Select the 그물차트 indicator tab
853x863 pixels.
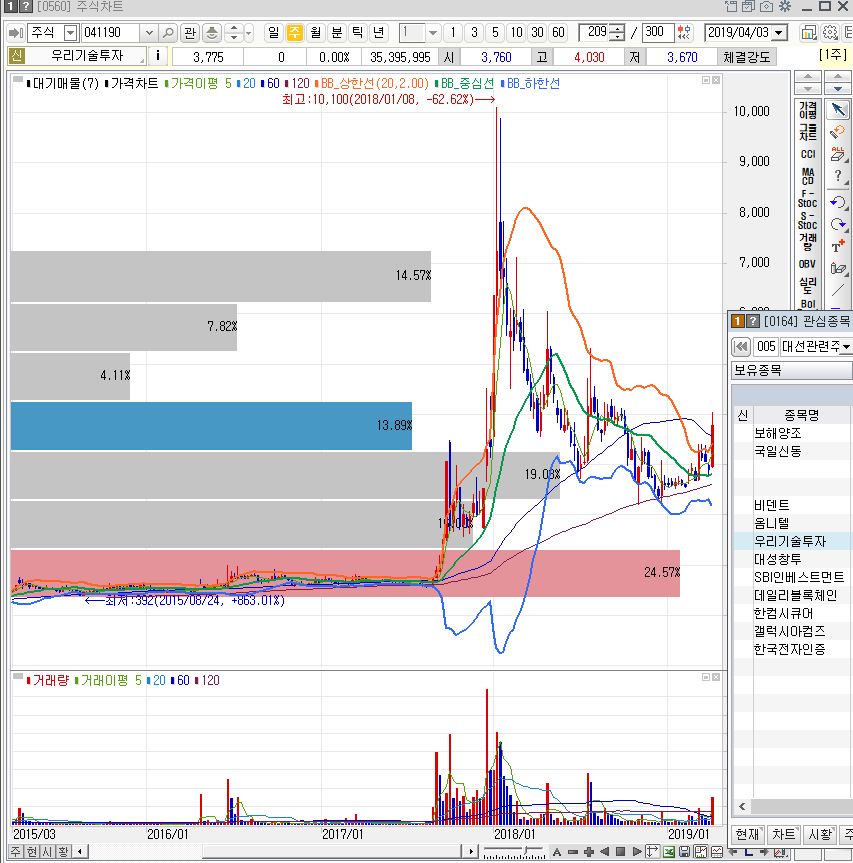808,132
